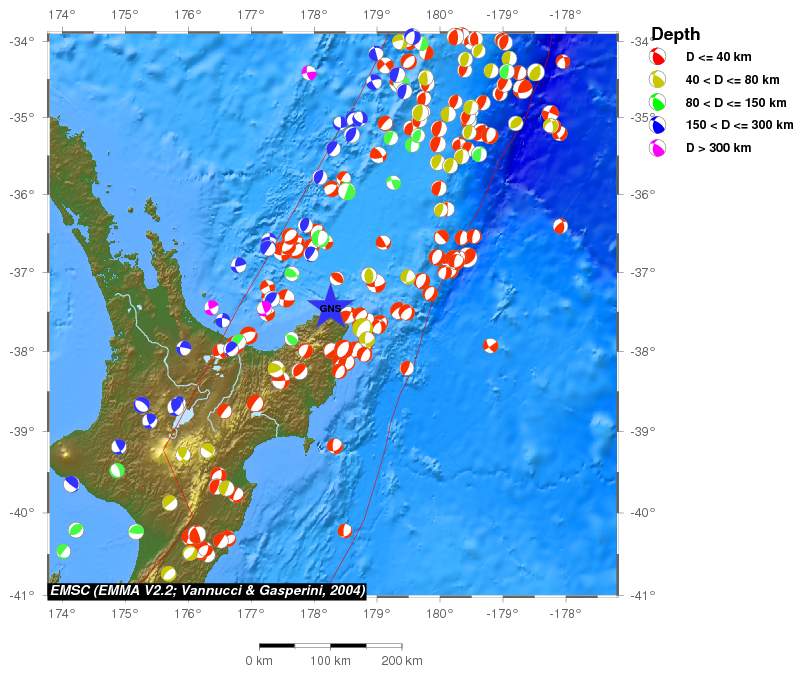Click the "D <= 40 km" legend label
The width and height of the screenshot is (803, 675).
point(733,57)
